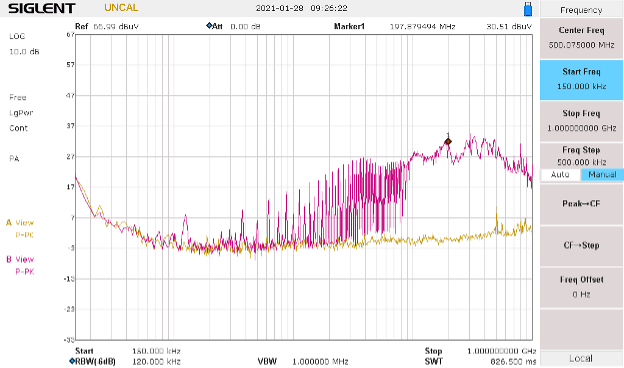Click the Local status label
Image resolution: width=624 pixels, height=368 pixels.
581,358
